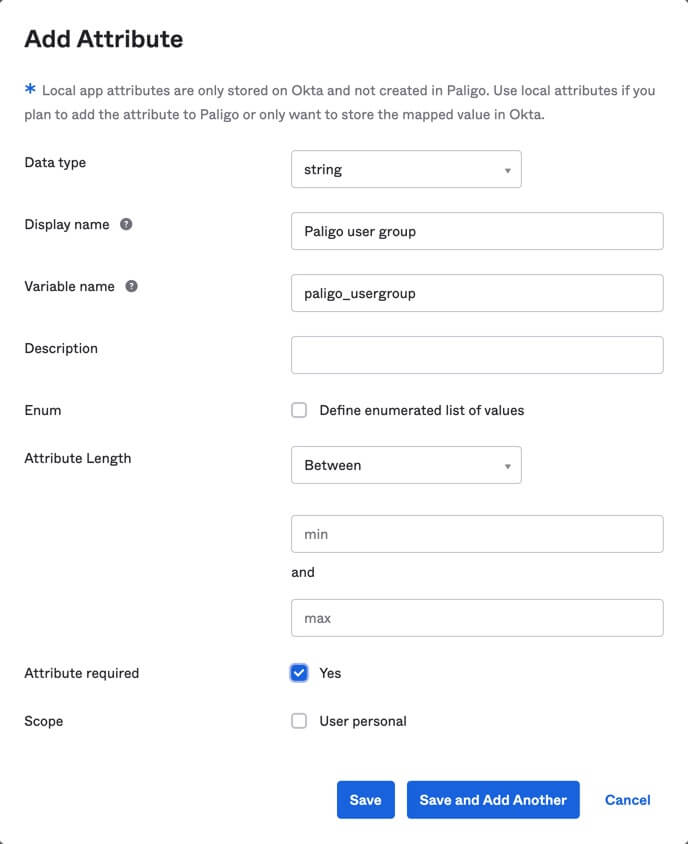Image resolution: width=688 pixels, height=844 pixels.
Task: Click the dropdown arrow on the string selector
Action: point(508,169)
